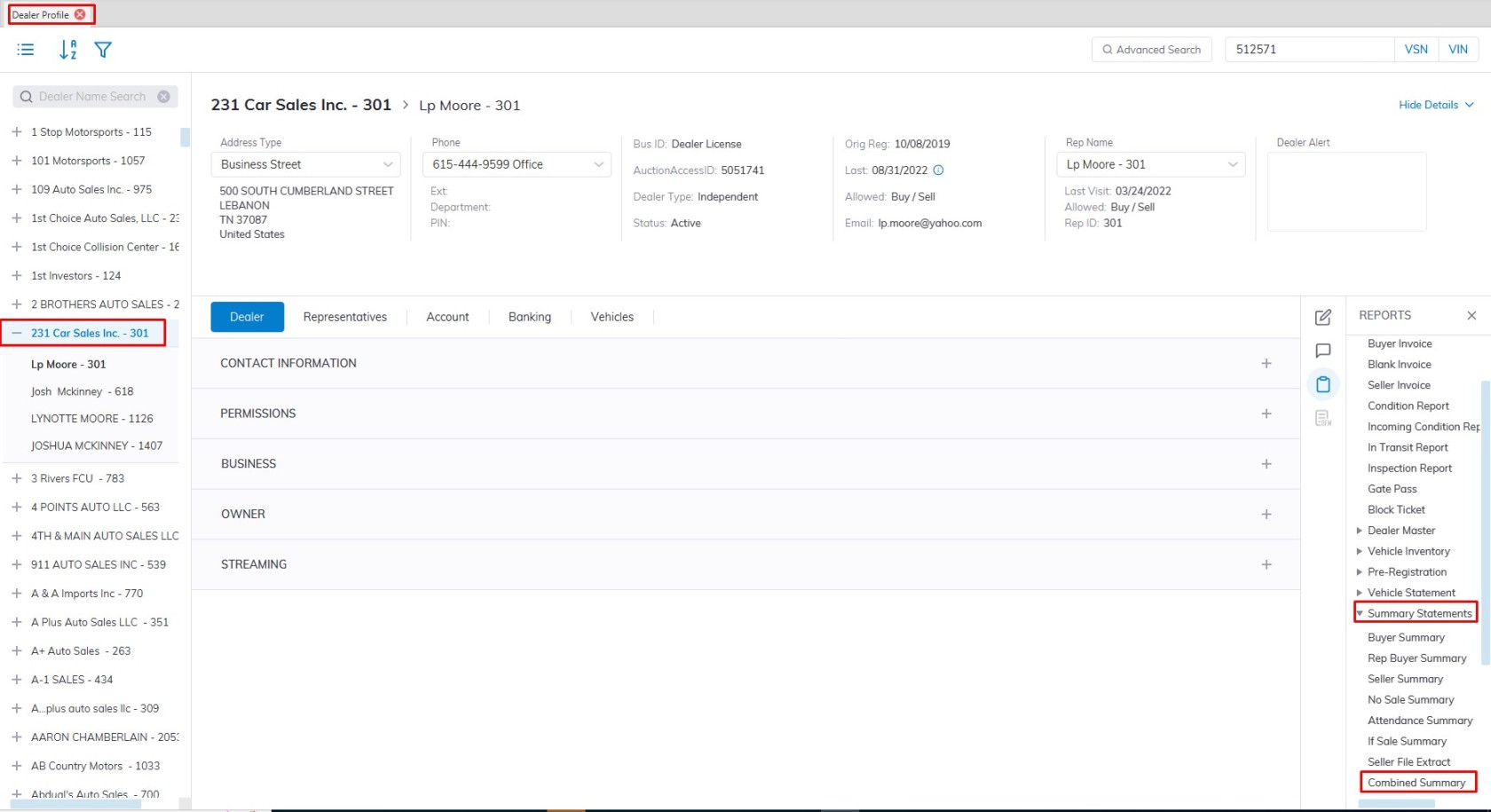This screenshot has height=812, width=1491.
Task: Click the Advanced Search button
Action: pos(1151,50)
